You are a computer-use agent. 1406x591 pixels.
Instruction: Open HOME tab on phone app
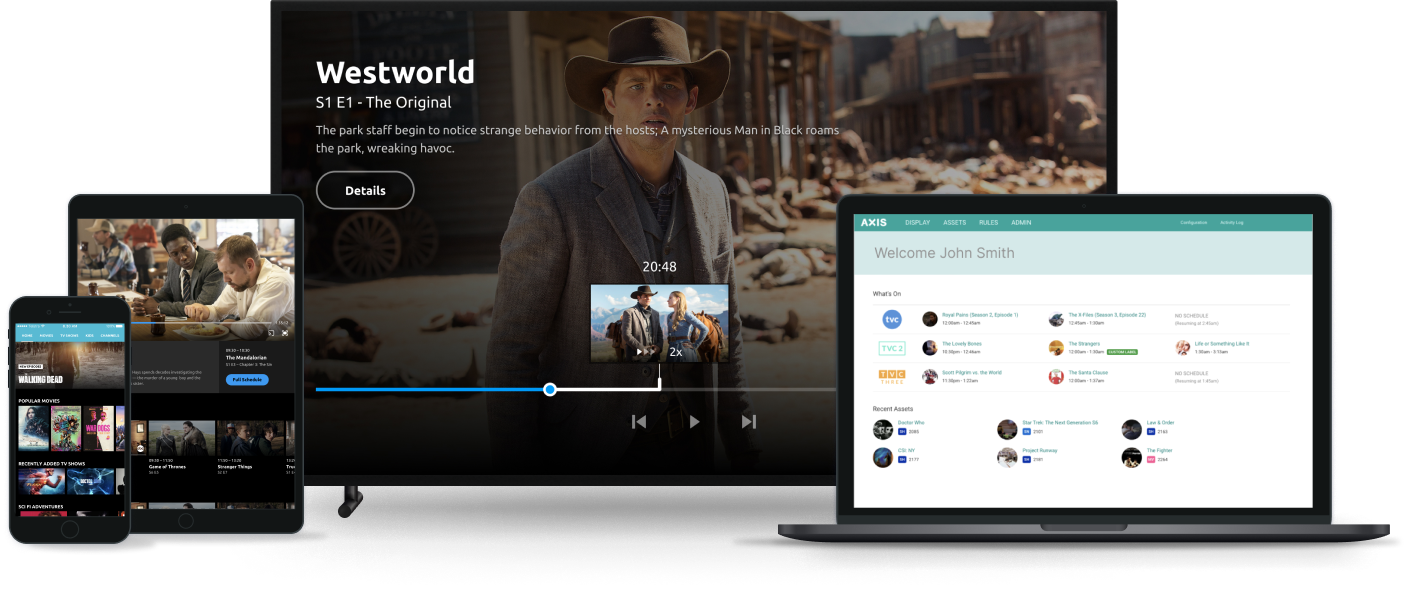[27, 336]
